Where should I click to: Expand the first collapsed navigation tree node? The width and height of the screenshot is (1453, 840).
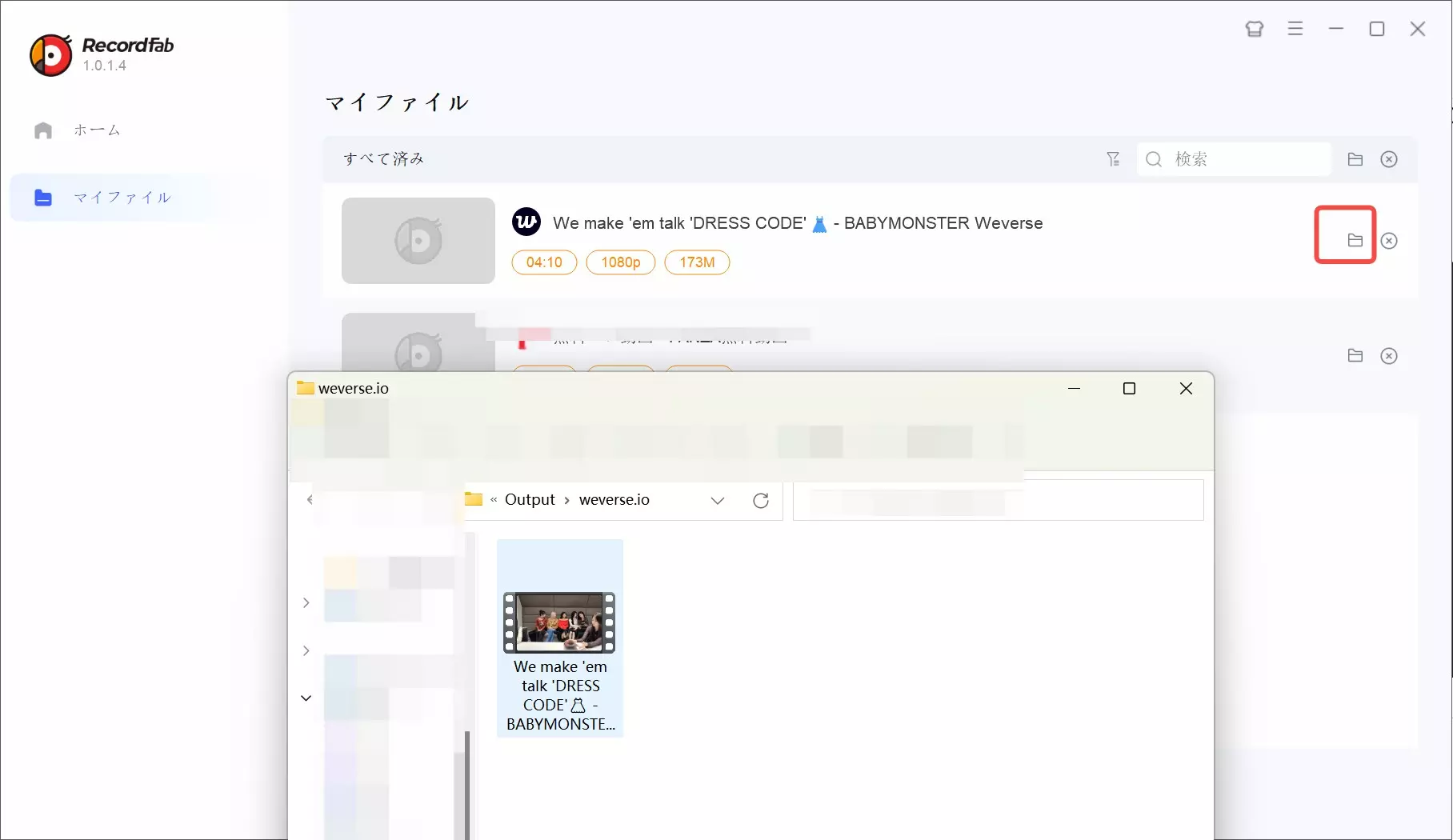point(306,603)
